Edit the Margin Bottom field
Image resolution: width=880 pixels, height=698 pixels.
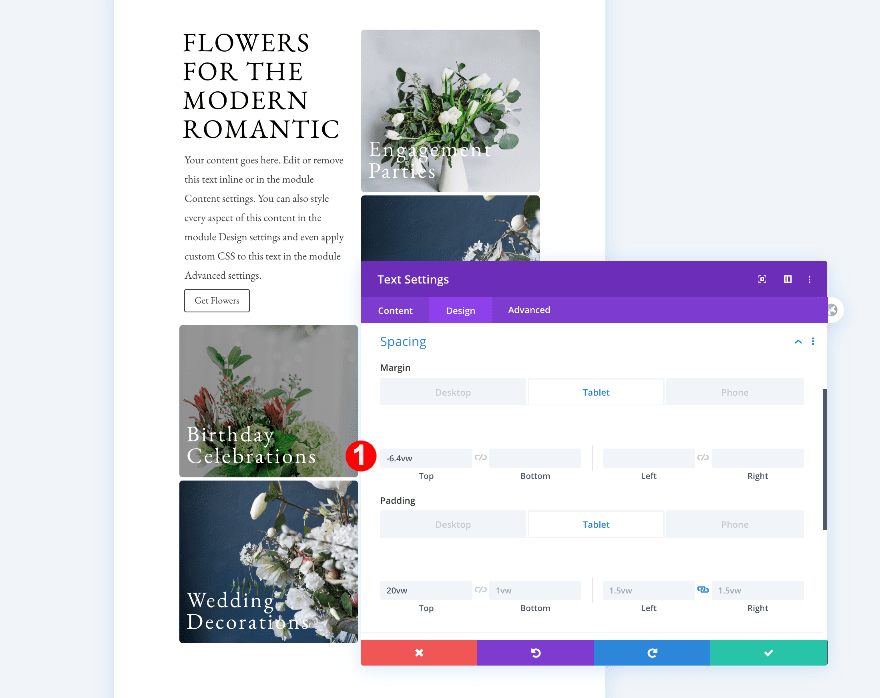(535, 458)
